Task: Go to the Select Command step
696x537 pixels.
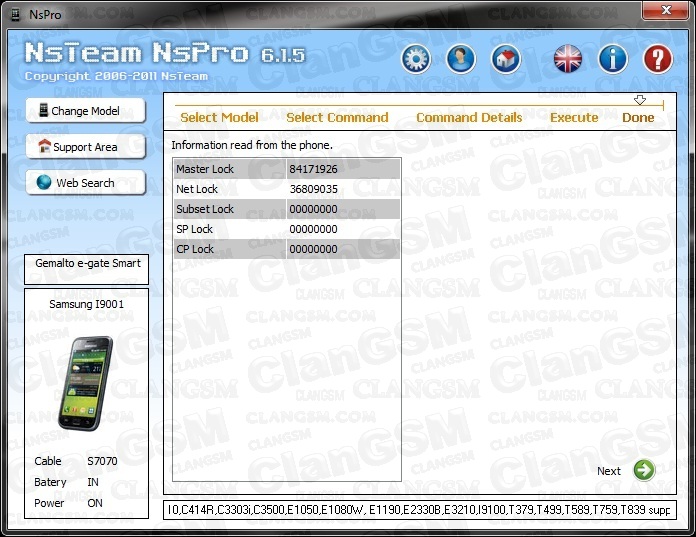Action: 337,118
